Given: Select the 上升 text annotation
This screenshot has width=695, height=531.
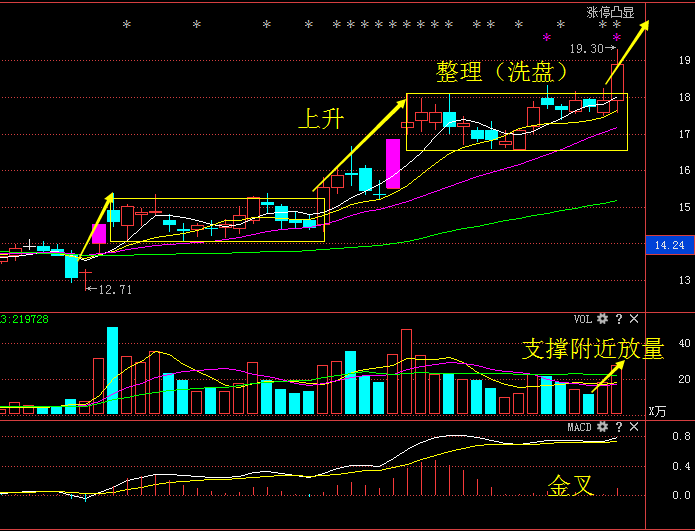Looking at the screenshot, I should (321, 118).
